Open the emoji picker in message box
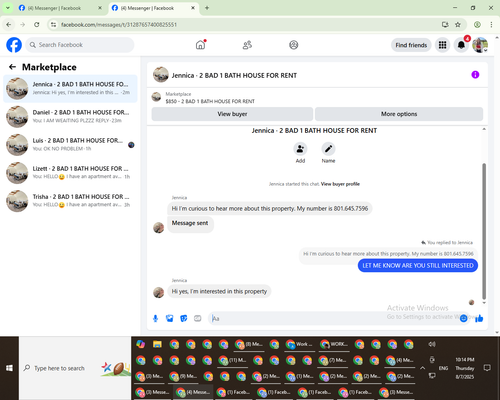This screenshot has height=400, width=500. point(463,318)
